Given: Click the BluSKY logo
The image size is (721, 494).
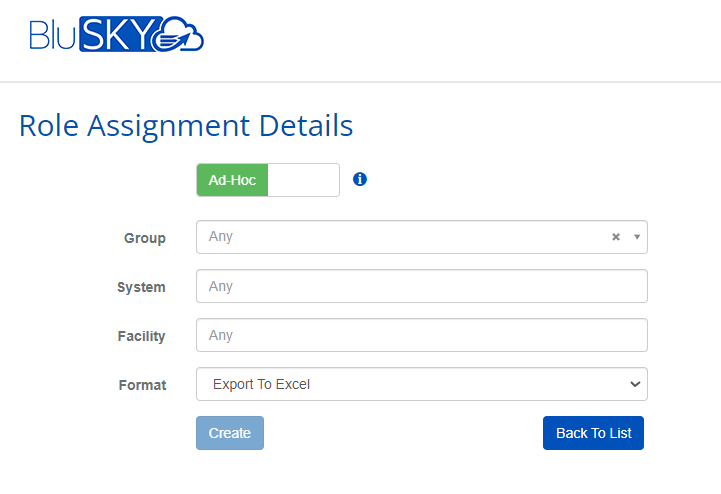Looking at the screenshot, I should coord(116,34).
